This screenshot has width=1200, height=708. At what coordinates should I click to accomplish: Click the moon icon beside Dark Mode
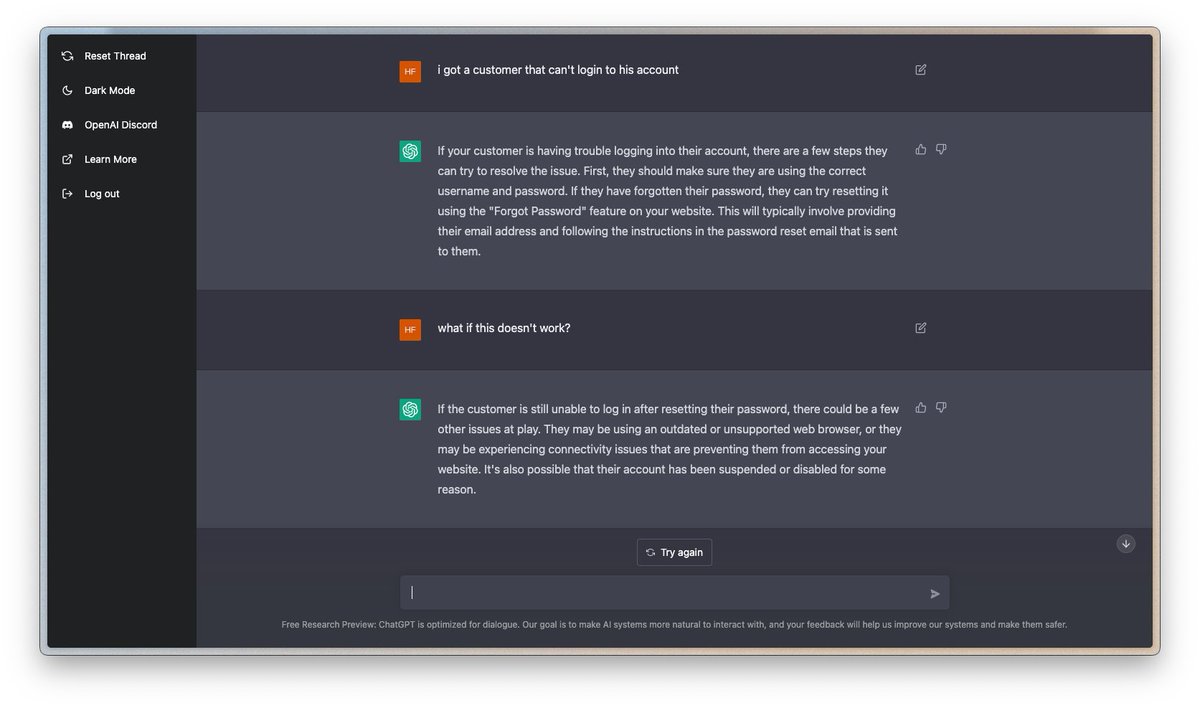coord(67,91)
